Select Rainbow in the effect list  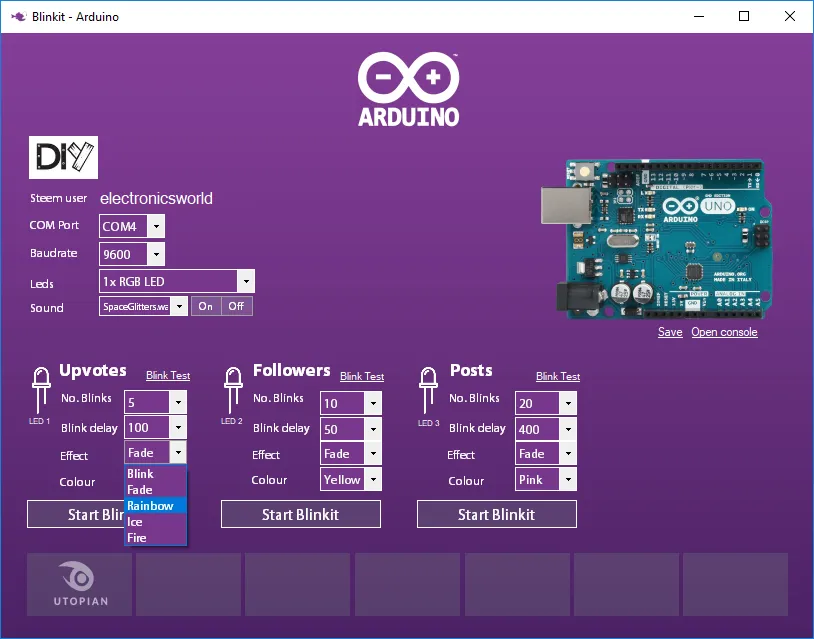point(156,506)
